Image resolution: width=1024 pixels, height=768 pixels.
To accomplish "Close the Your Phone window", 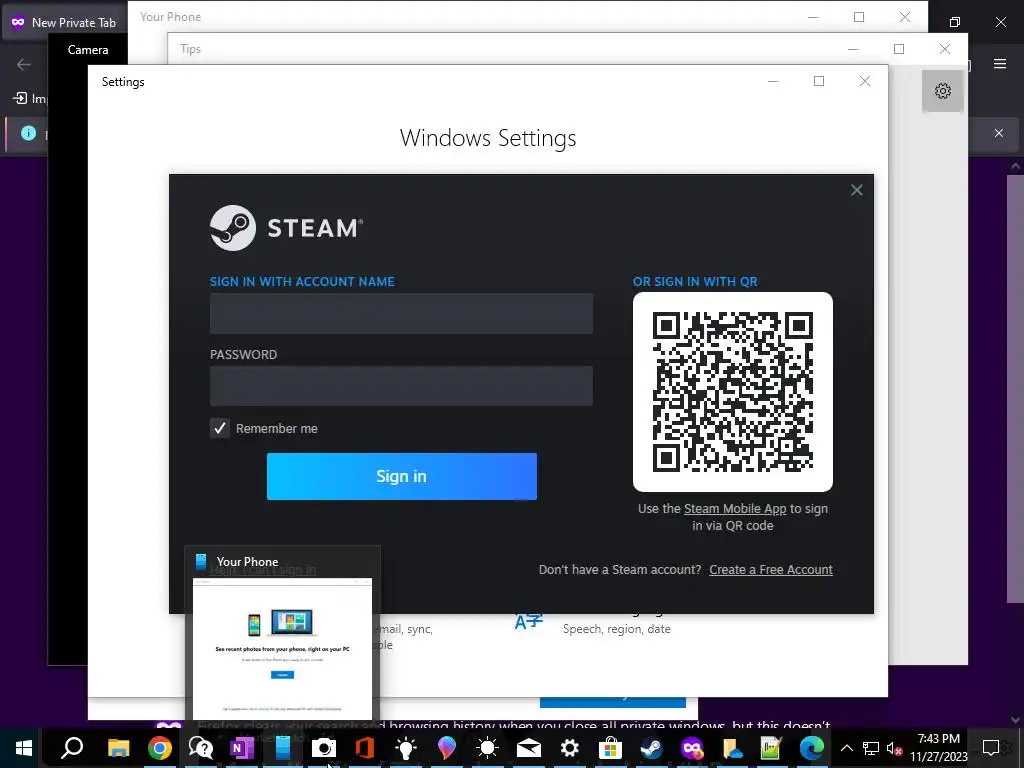I will tap(904, 17).
